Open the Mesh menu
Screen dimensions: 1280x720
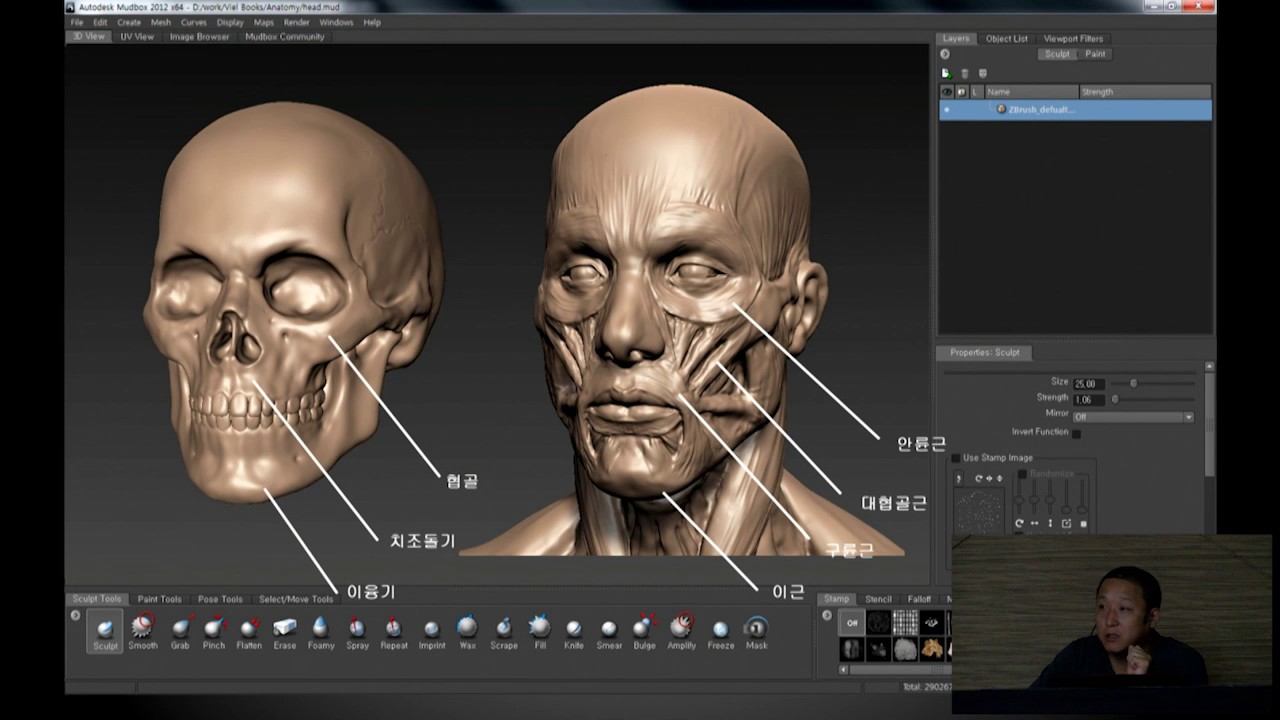tap(160, 22)
